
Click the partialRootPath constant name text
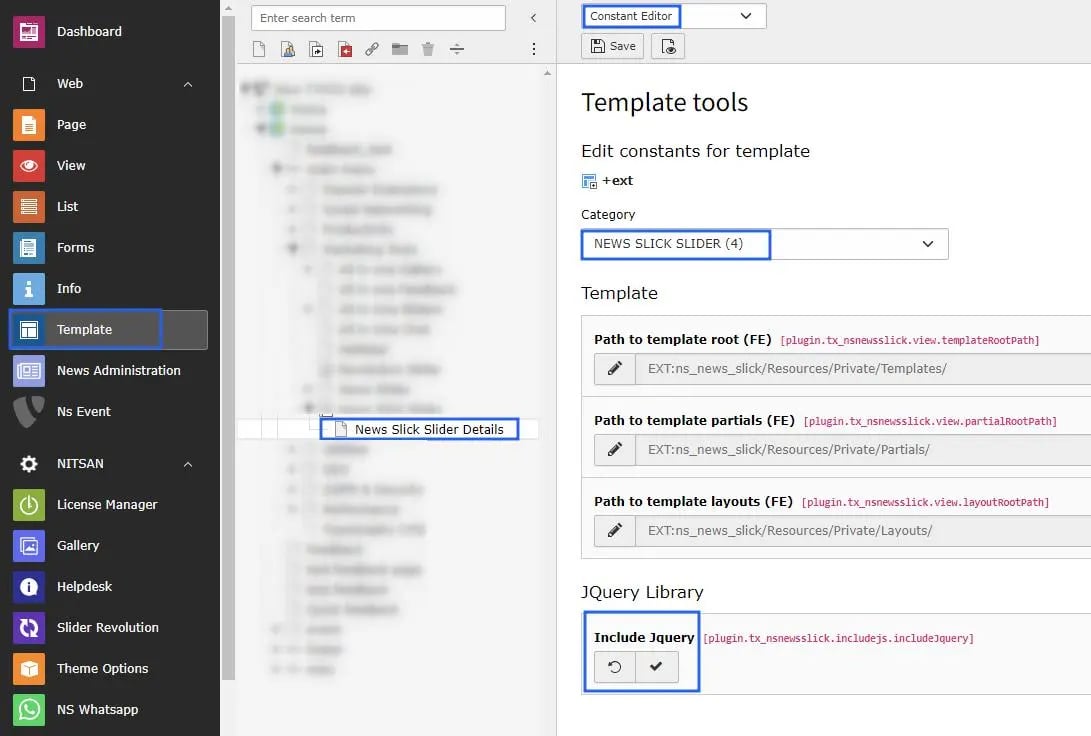pyautogui.click(x=930, y=422)
